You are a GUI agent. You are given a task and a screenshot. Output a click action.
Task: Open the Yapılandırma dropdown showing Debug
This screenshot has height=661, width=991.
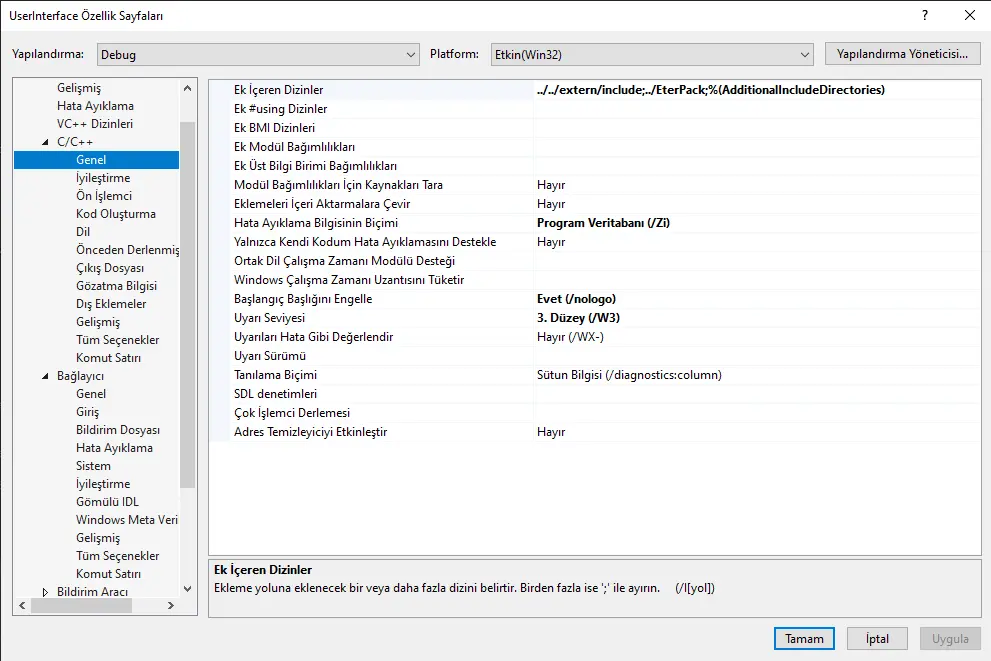point(258,55)
